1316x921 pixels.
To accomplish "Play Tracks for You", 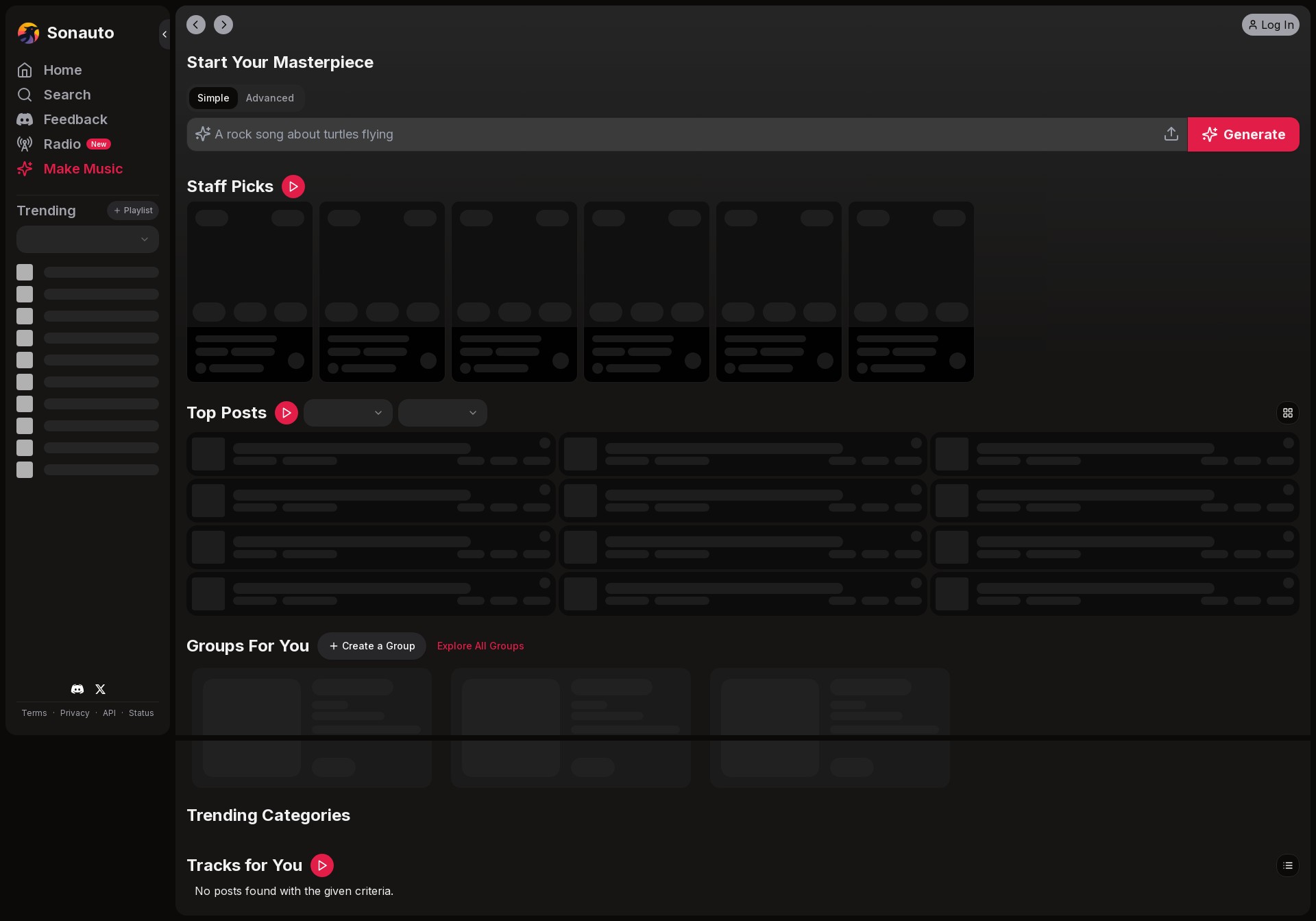I will [x=322, y=865].
